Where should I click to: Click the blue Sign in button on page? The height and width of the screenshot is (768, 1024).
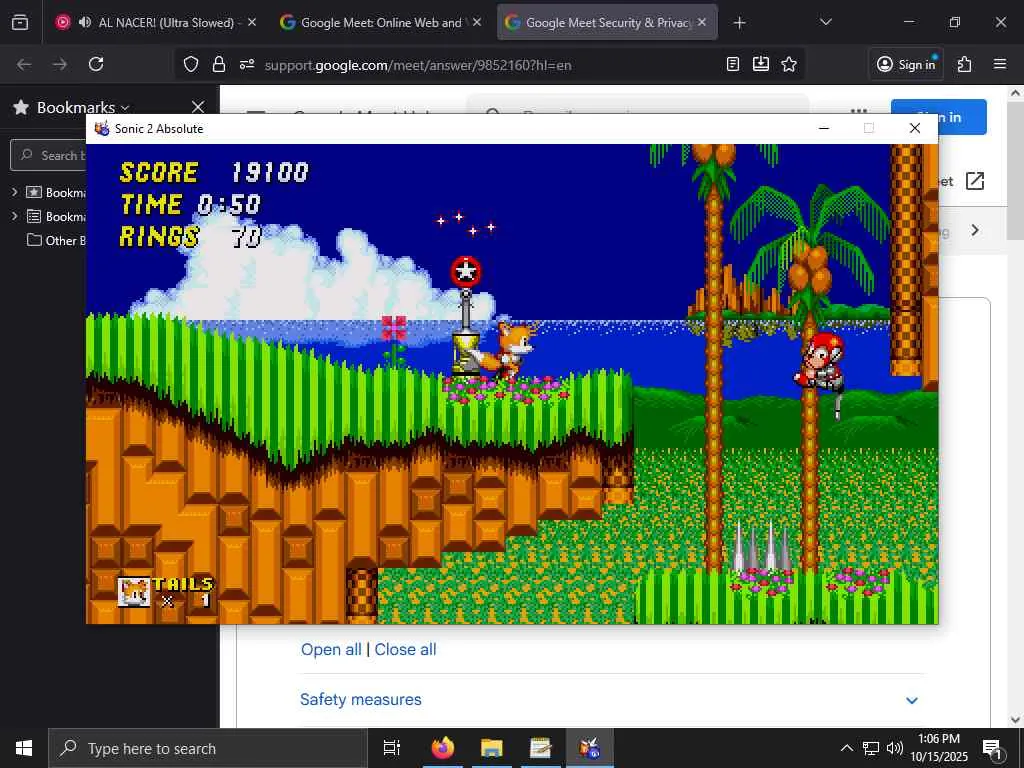point(962,118)
